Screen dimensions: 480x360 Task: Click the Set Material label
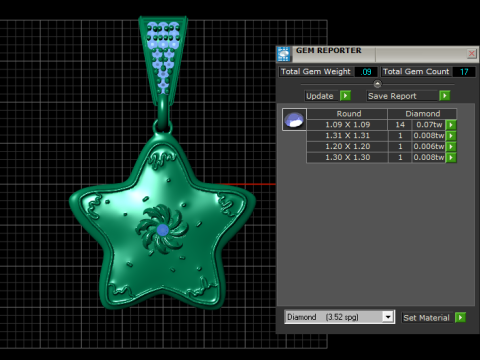[x=426, y=318]
